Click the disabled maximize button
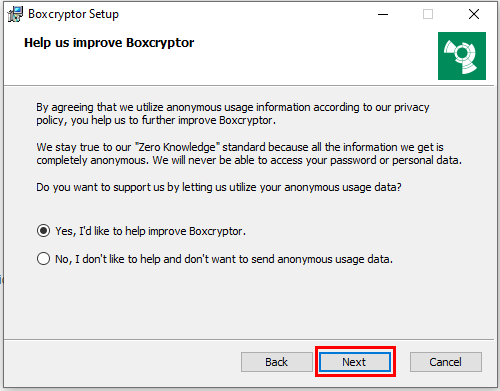500x391 pixels. [428, 14]
